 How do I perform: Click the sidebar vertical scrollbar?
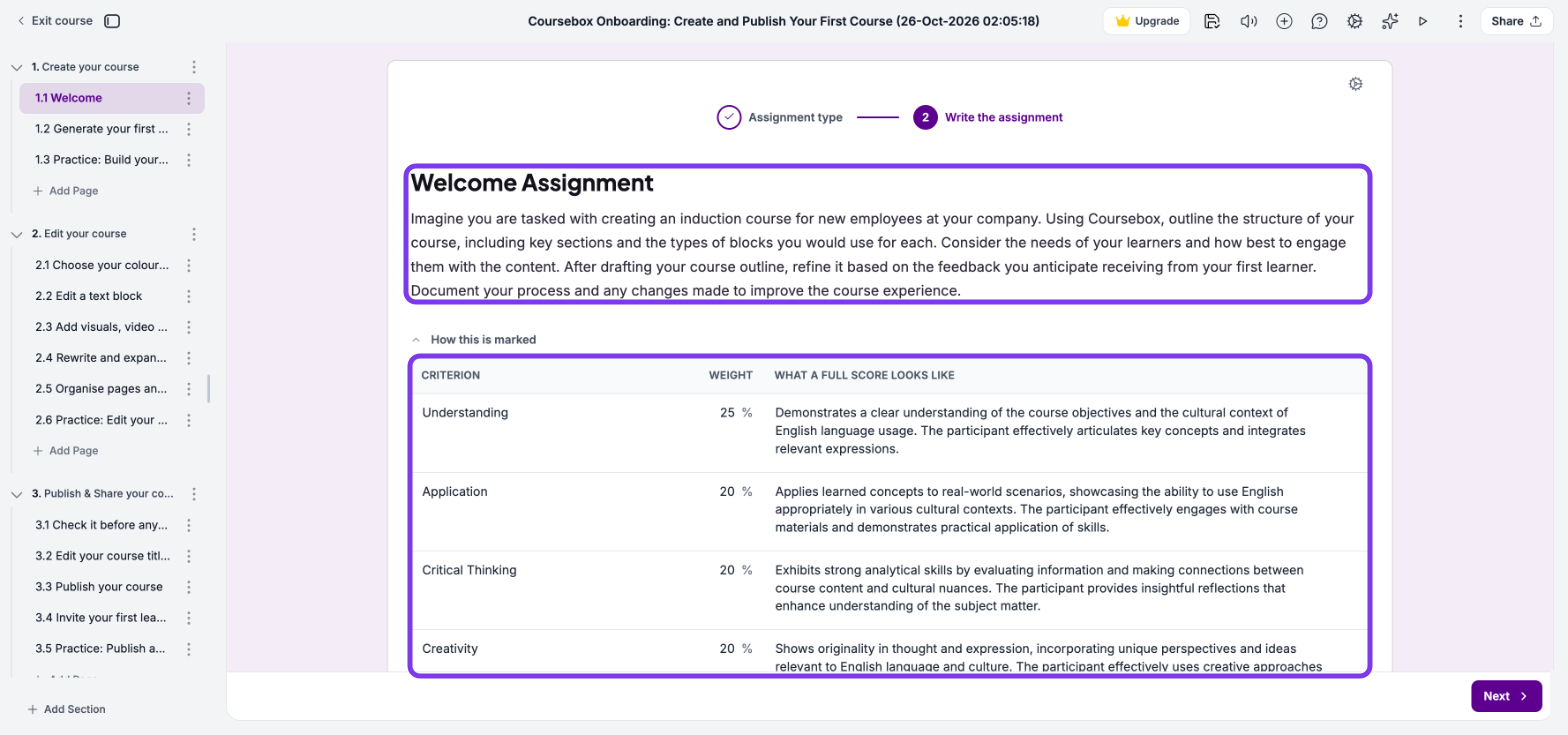tap(208, 389)
